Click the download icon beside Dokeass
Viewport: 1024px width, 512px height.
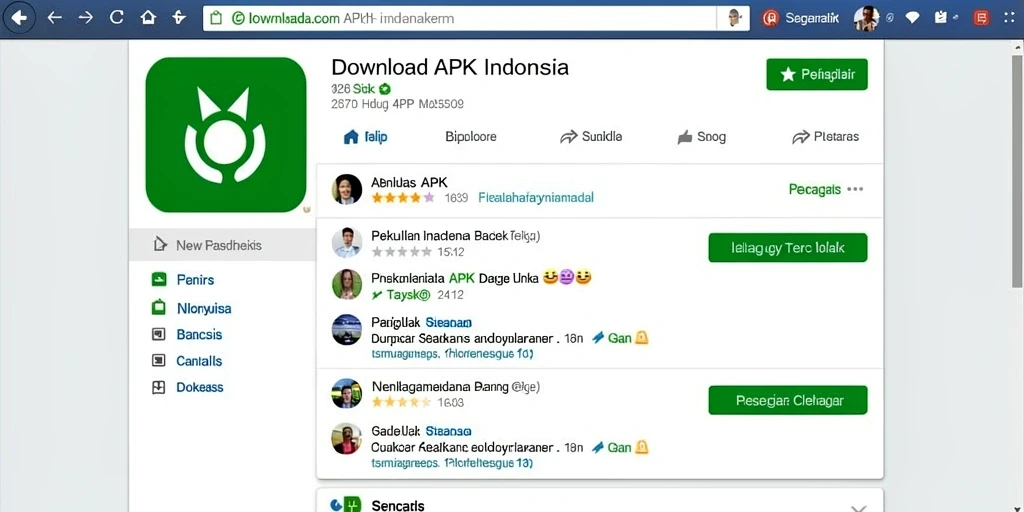point(159,387)
